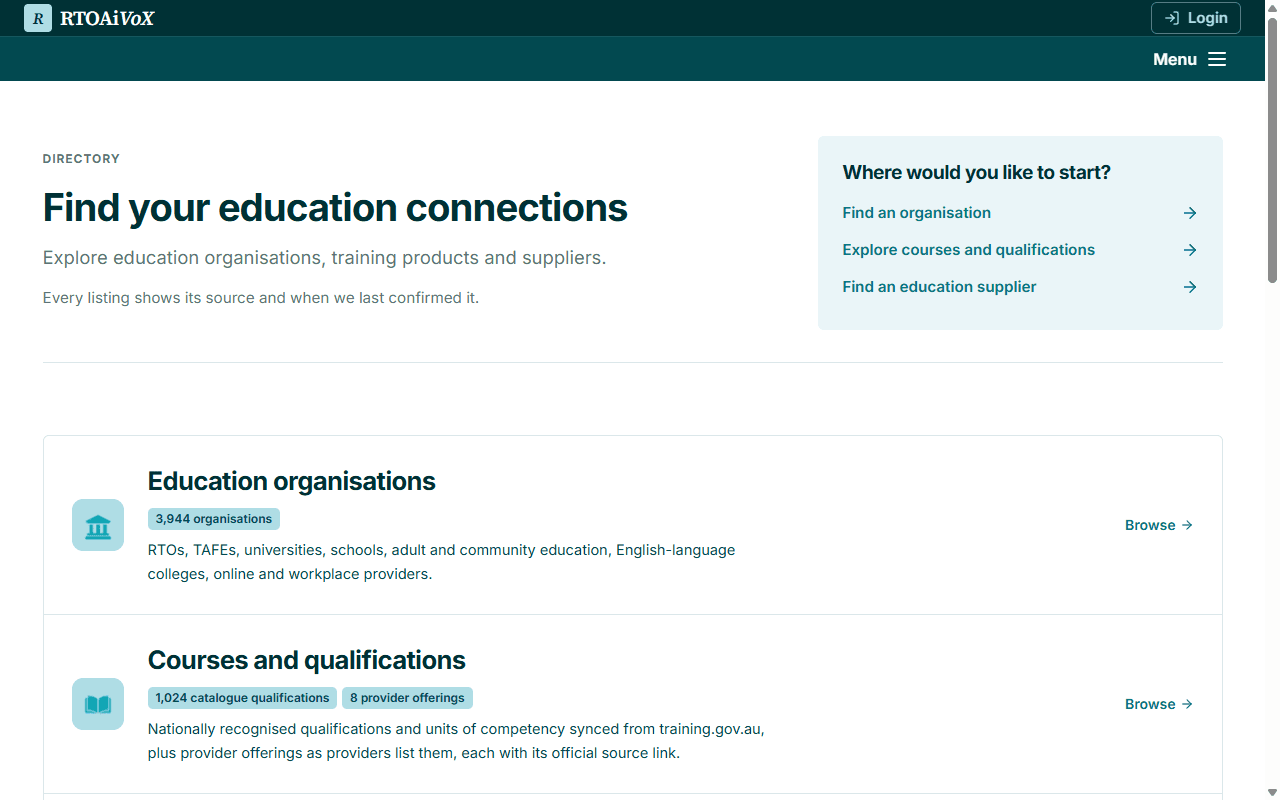Click the Every listing shows its source text
The image size is (1280, 800).
261,298
